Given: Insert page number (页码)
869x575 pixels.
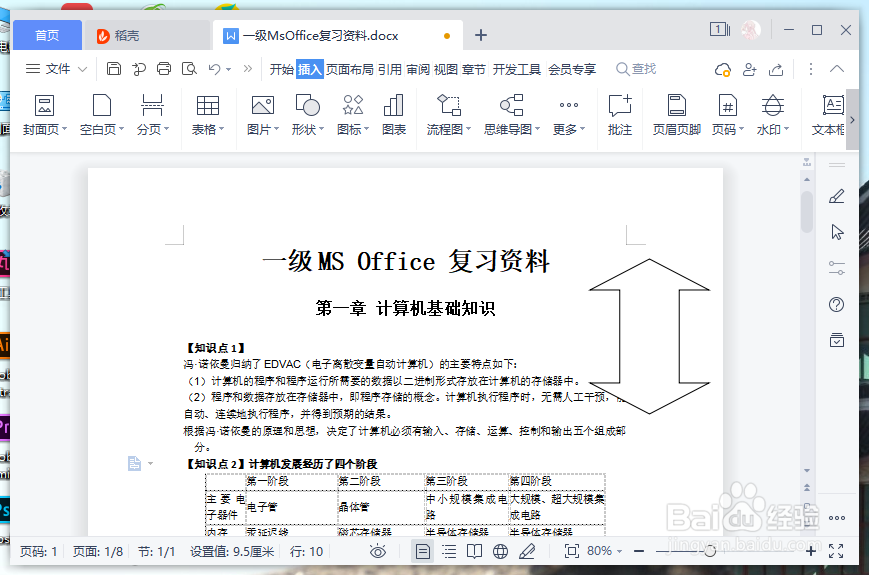Looking at the screenshot, I should 728,115.
